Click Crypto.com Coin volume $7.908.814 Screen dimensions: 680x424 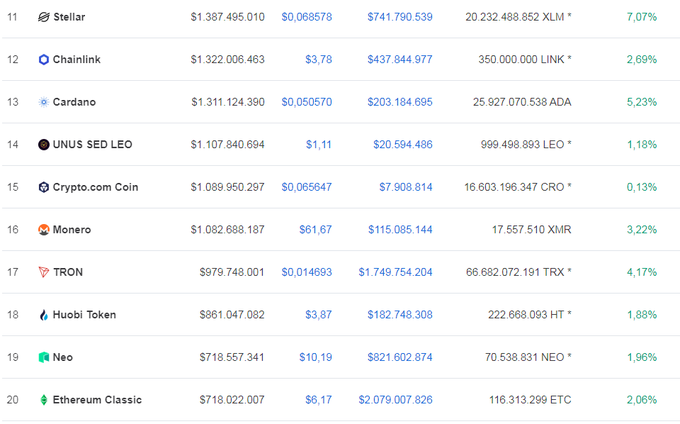point(406,187)
